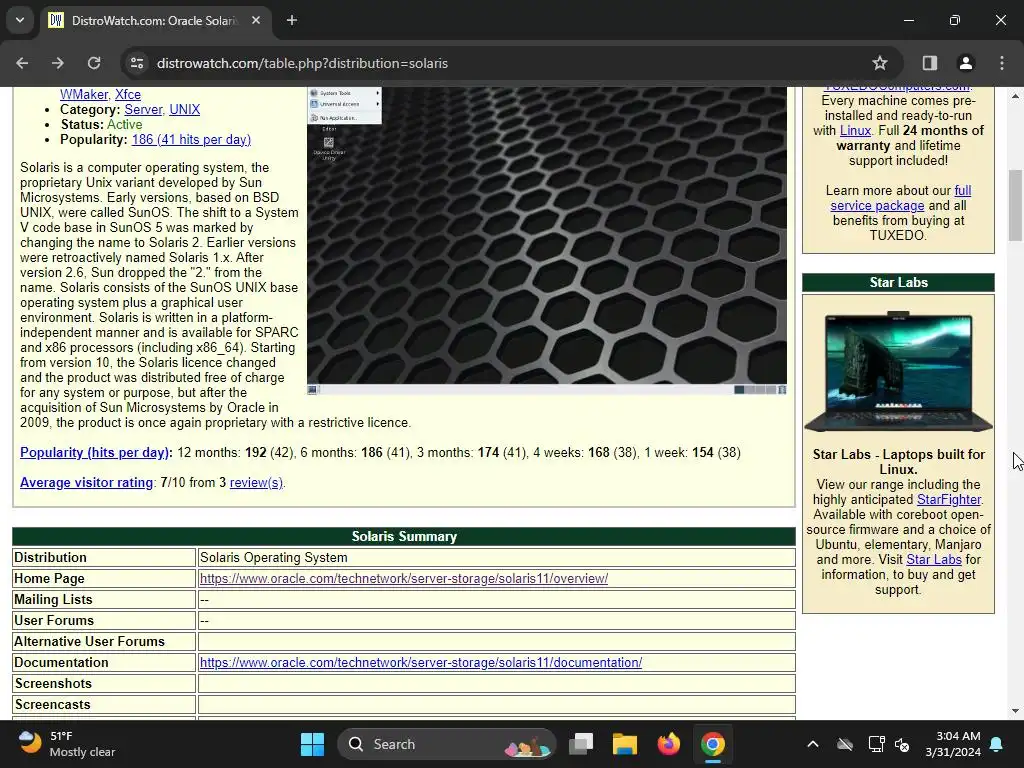Select the Star Labs ad header
1024x768 pixels.
coord(898,282)
